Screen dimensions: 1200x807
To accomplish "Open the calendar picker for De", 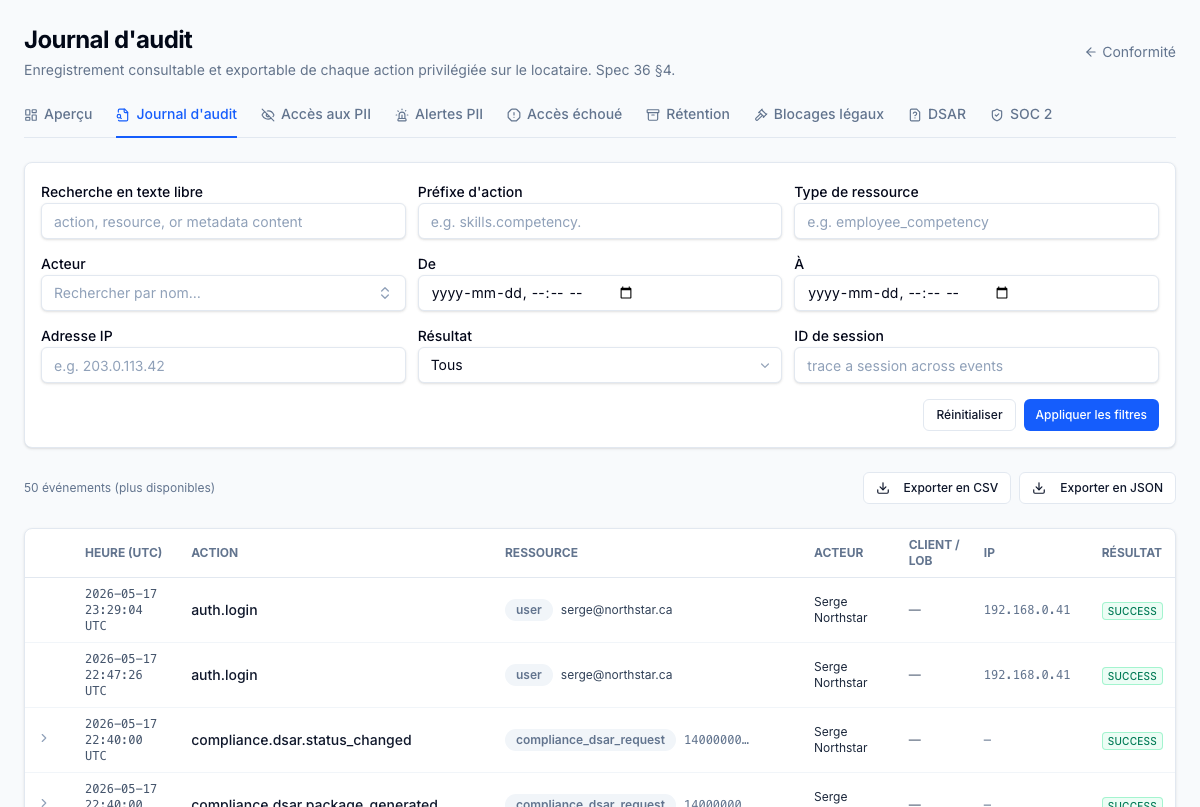I will (x=627, y=293).
